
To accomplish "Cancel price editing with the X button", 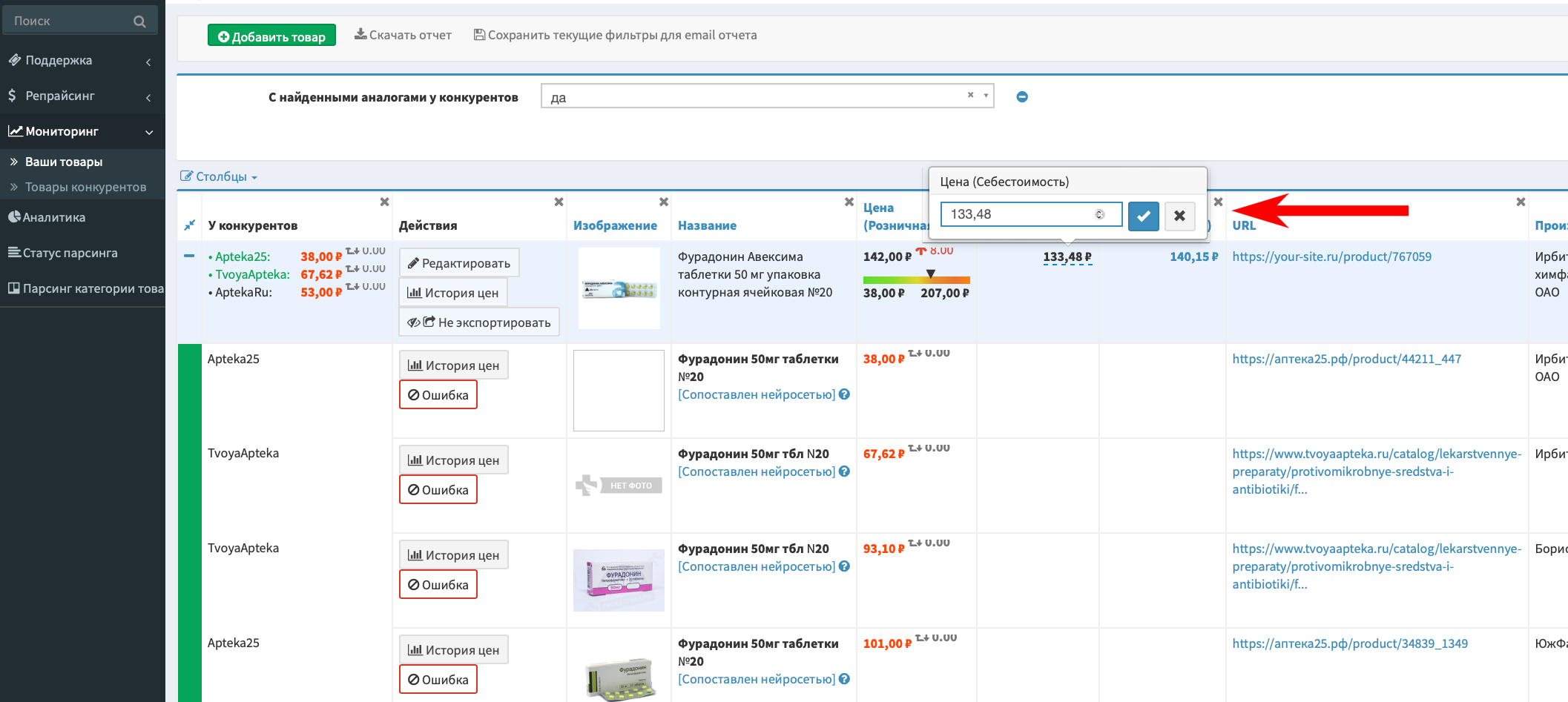I will (x=1179, y=216).
